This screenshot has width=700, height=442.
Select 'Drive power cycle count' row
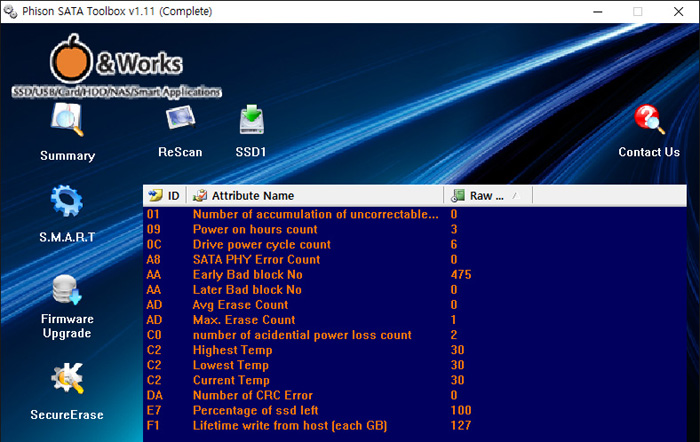click(x=415, y=245)
